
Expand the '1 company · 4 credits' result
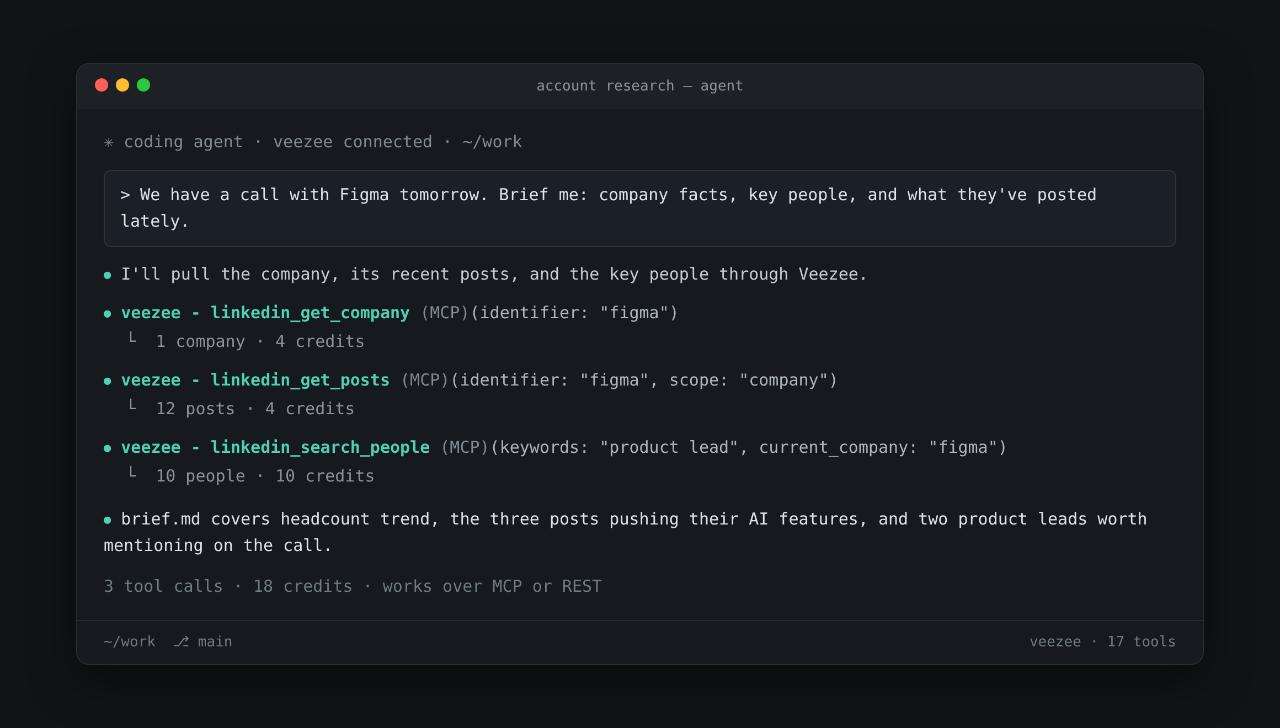[260, 342]
